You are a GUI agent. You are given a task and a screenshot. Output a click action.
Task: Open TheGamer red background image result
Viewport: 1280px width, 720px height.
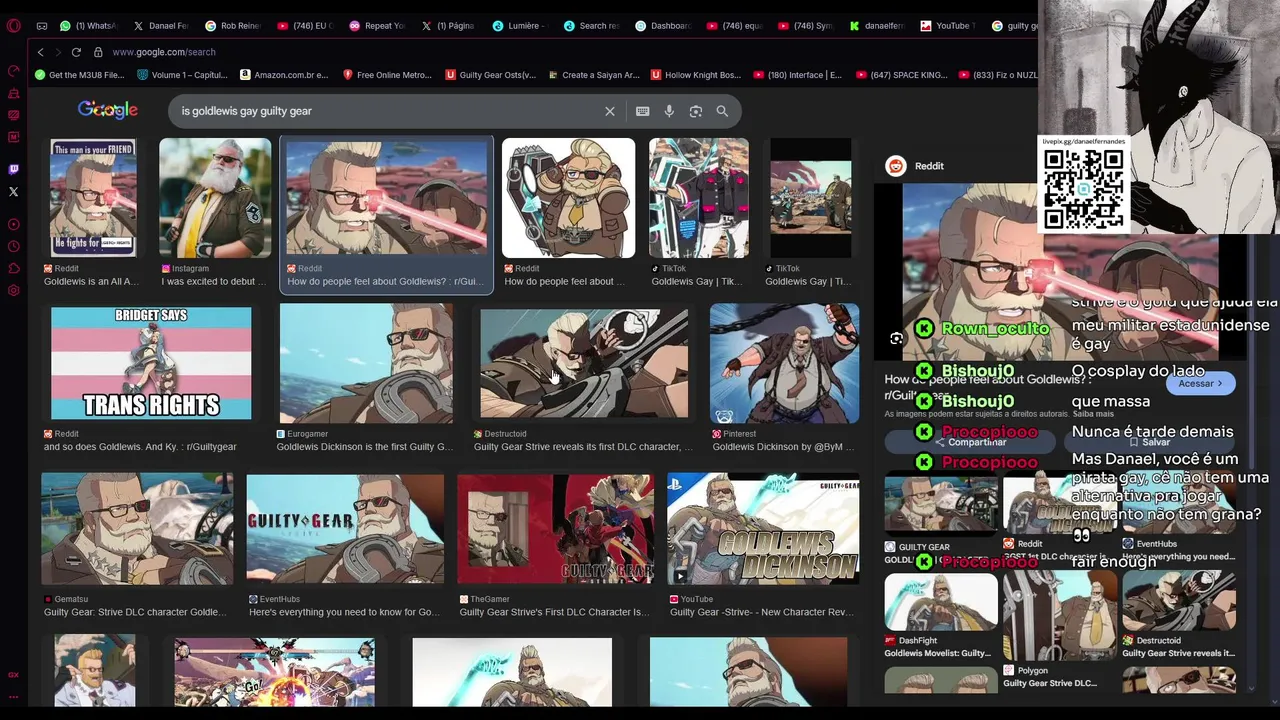click(x=555, y=528)
